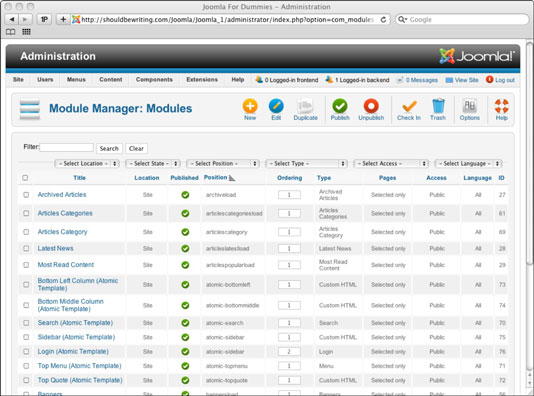
Task: Toggle published status for Login (Atomic Template)
Action: tap(185, 351)
